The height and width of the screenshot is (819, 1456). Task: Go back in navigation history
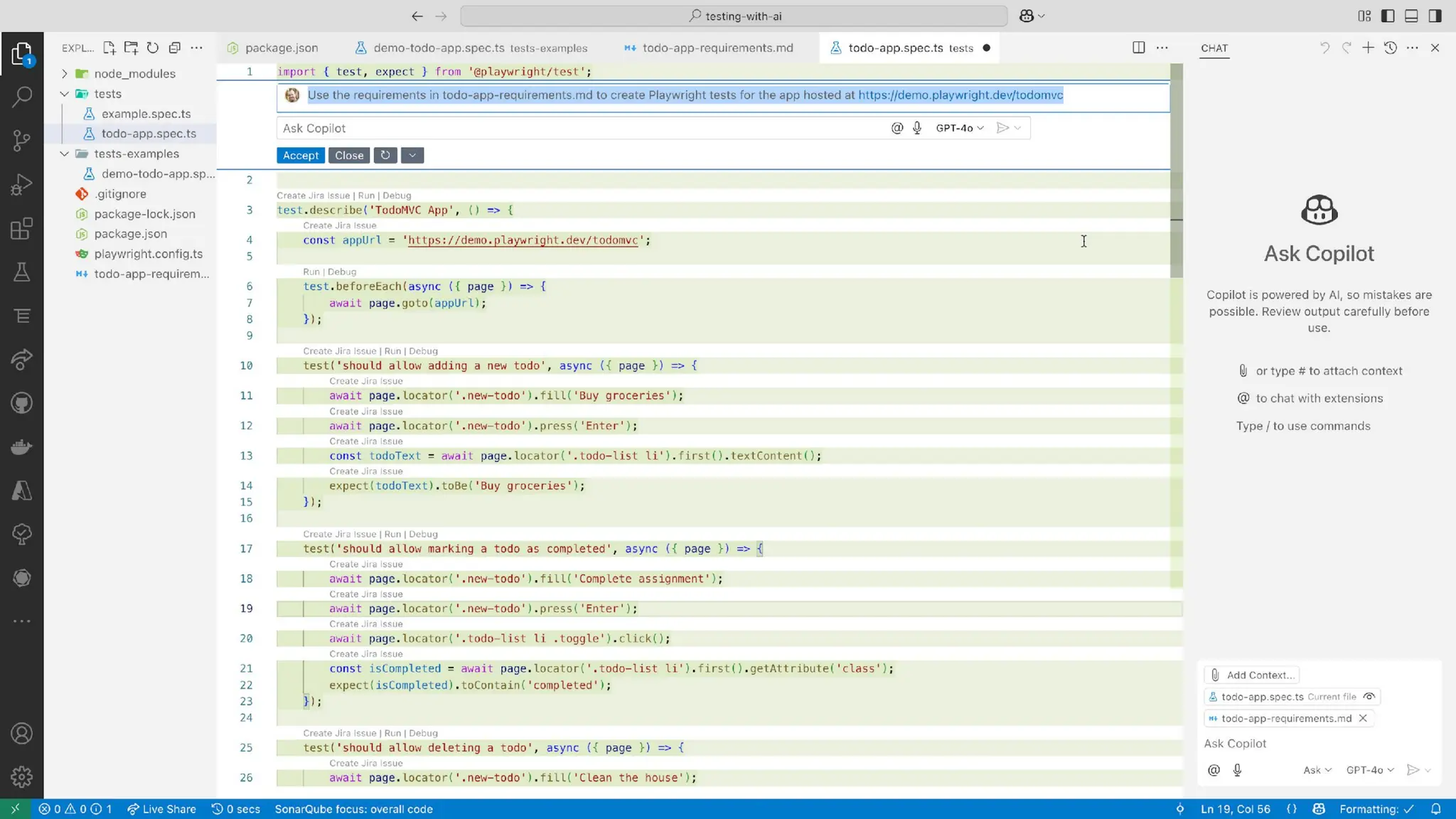click(x=417, y=16)
